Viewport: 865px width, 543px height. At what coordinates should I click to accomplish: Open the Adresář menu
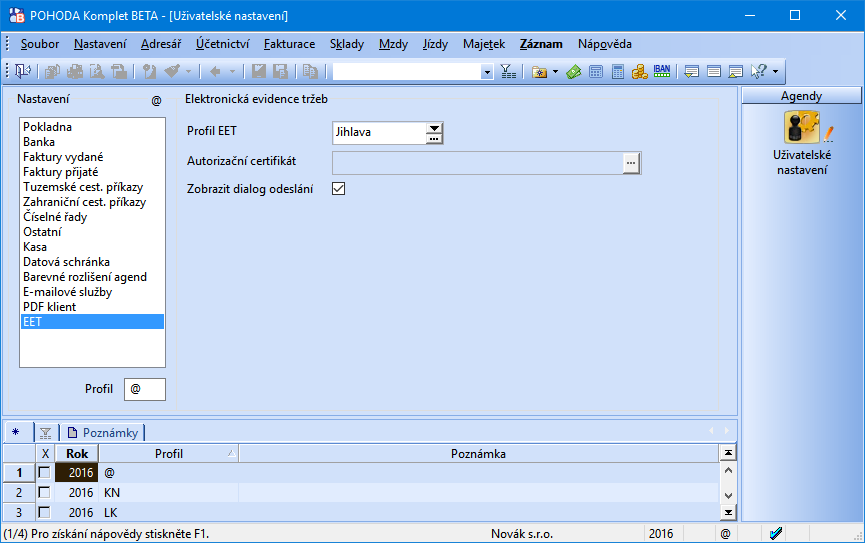point(161,44)
